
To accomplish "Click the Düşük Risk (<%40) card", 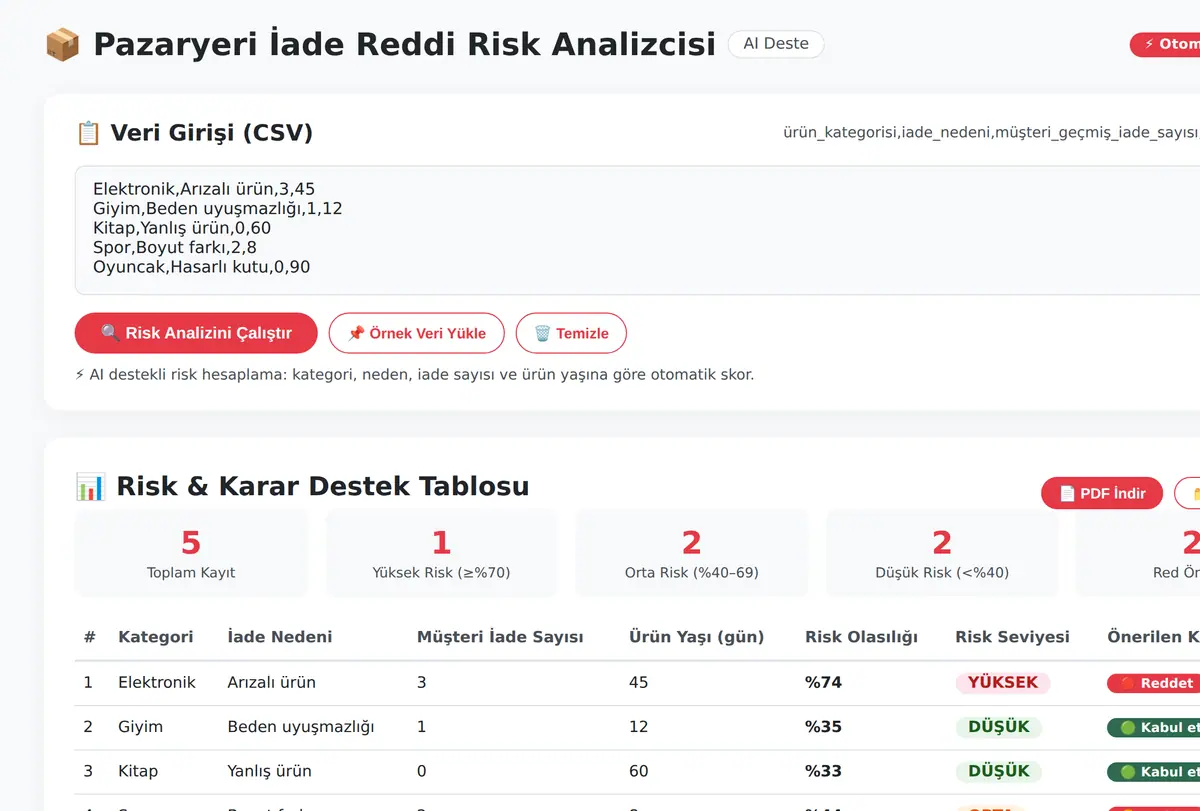I will pos(942,553).
